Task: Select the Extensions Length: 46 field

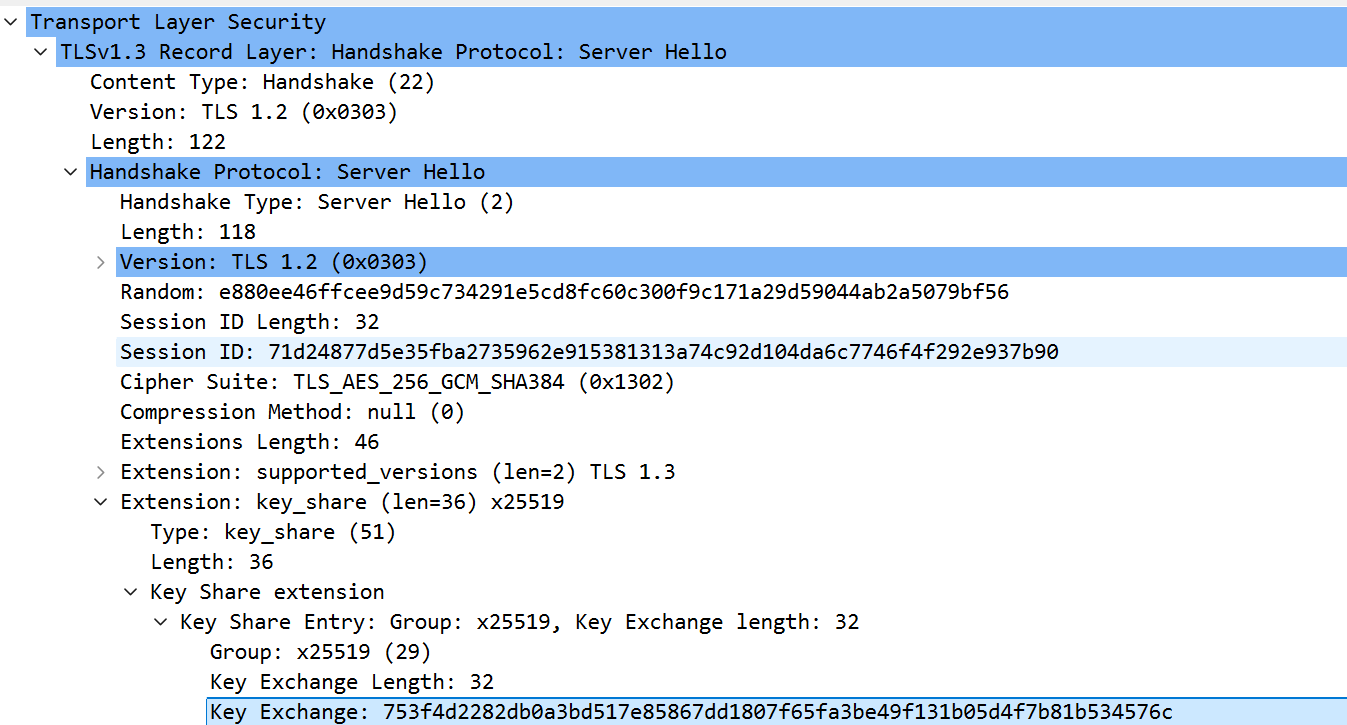Action: tap(249, 442)
